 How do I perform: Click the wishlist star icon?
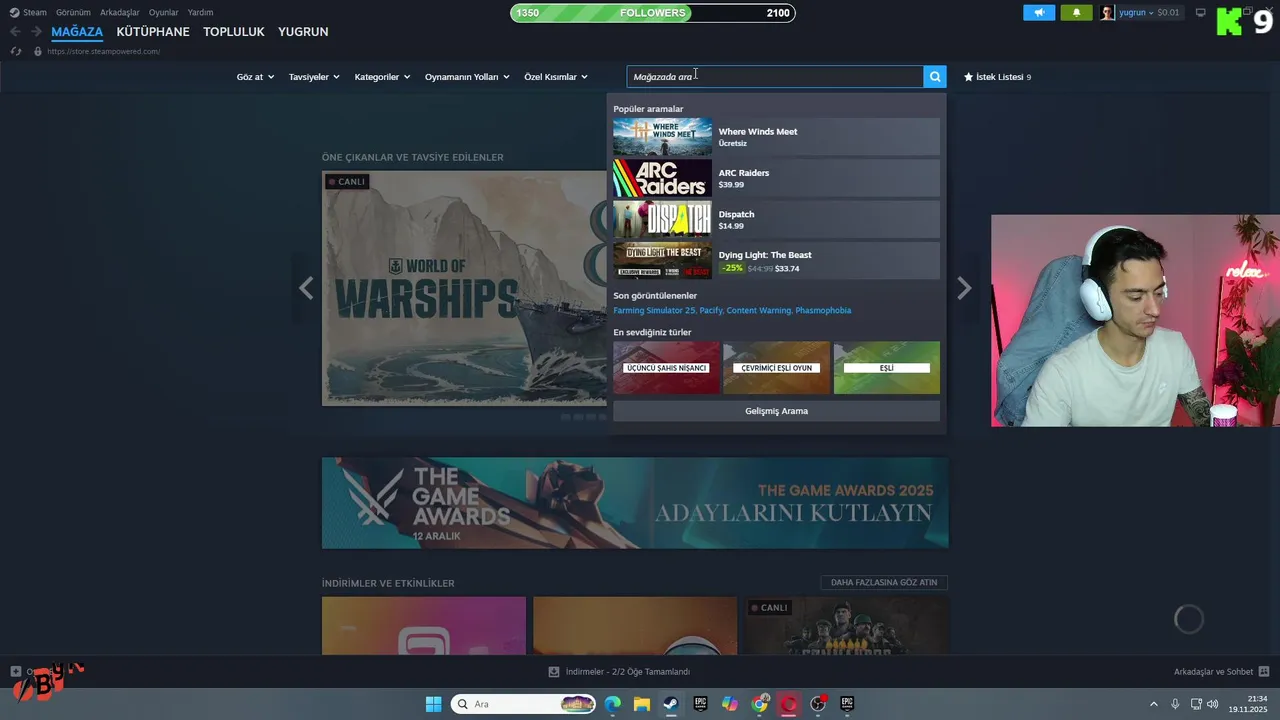(968, 77)
